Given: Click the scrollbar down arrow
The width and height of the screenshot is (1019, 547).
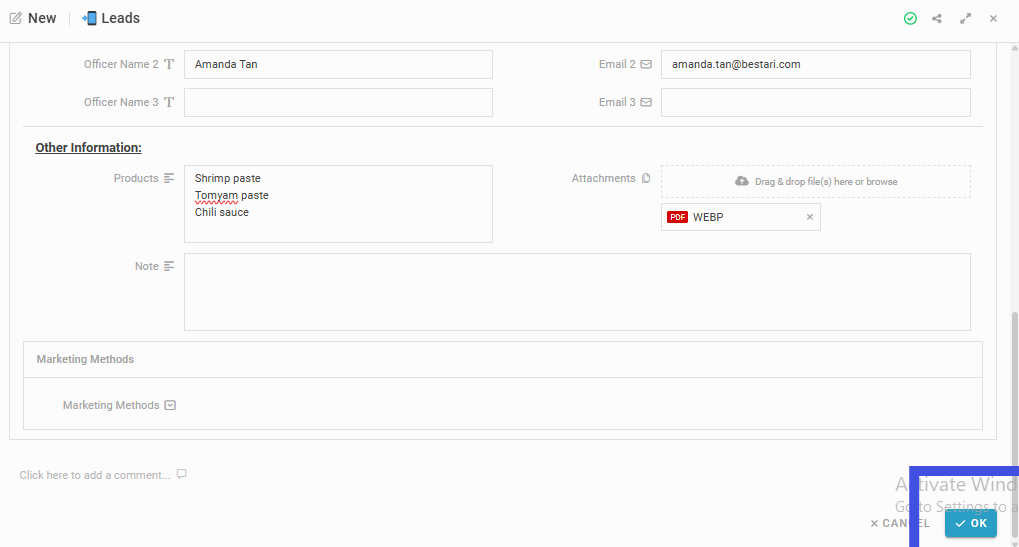Looking at the screenshot, I should coord(1014,542).
